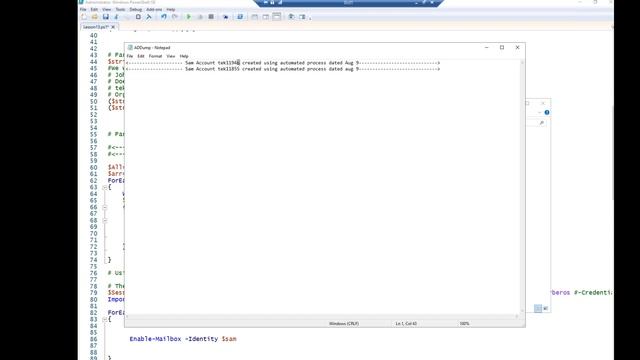Viewport: 640px width, 360px height.
Task: Select large icons view in background dialog
Action: tap(545, 308)
